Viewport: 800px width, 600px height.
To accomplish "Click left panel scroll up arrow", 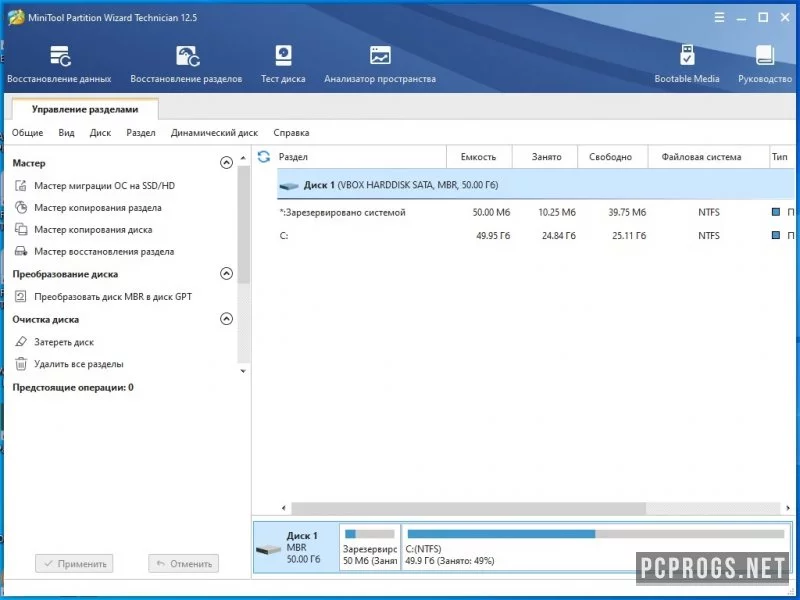I will 243,158.
